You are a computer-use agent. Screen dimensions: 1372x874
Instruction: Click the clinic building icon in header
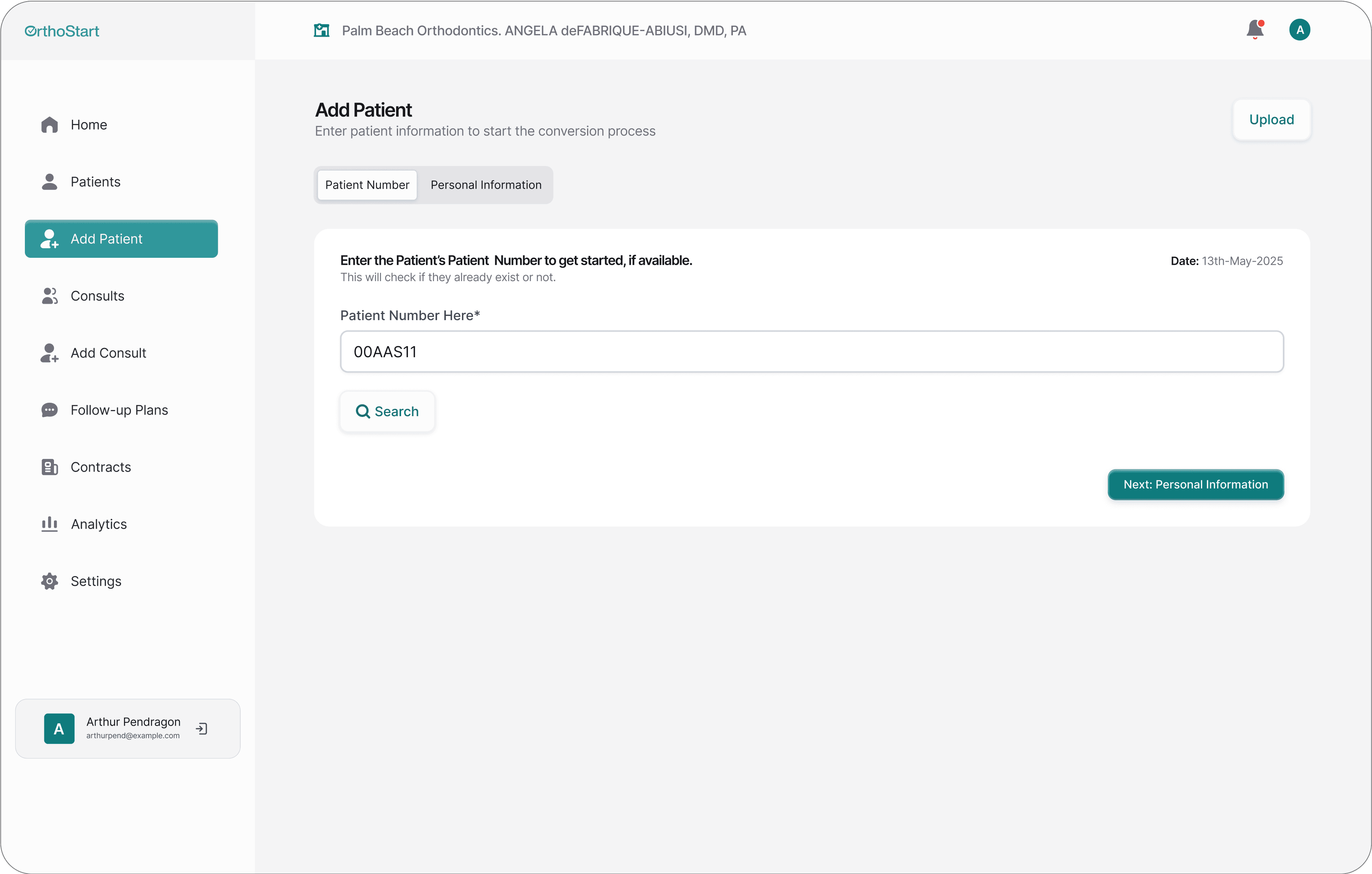coord(322,30)
